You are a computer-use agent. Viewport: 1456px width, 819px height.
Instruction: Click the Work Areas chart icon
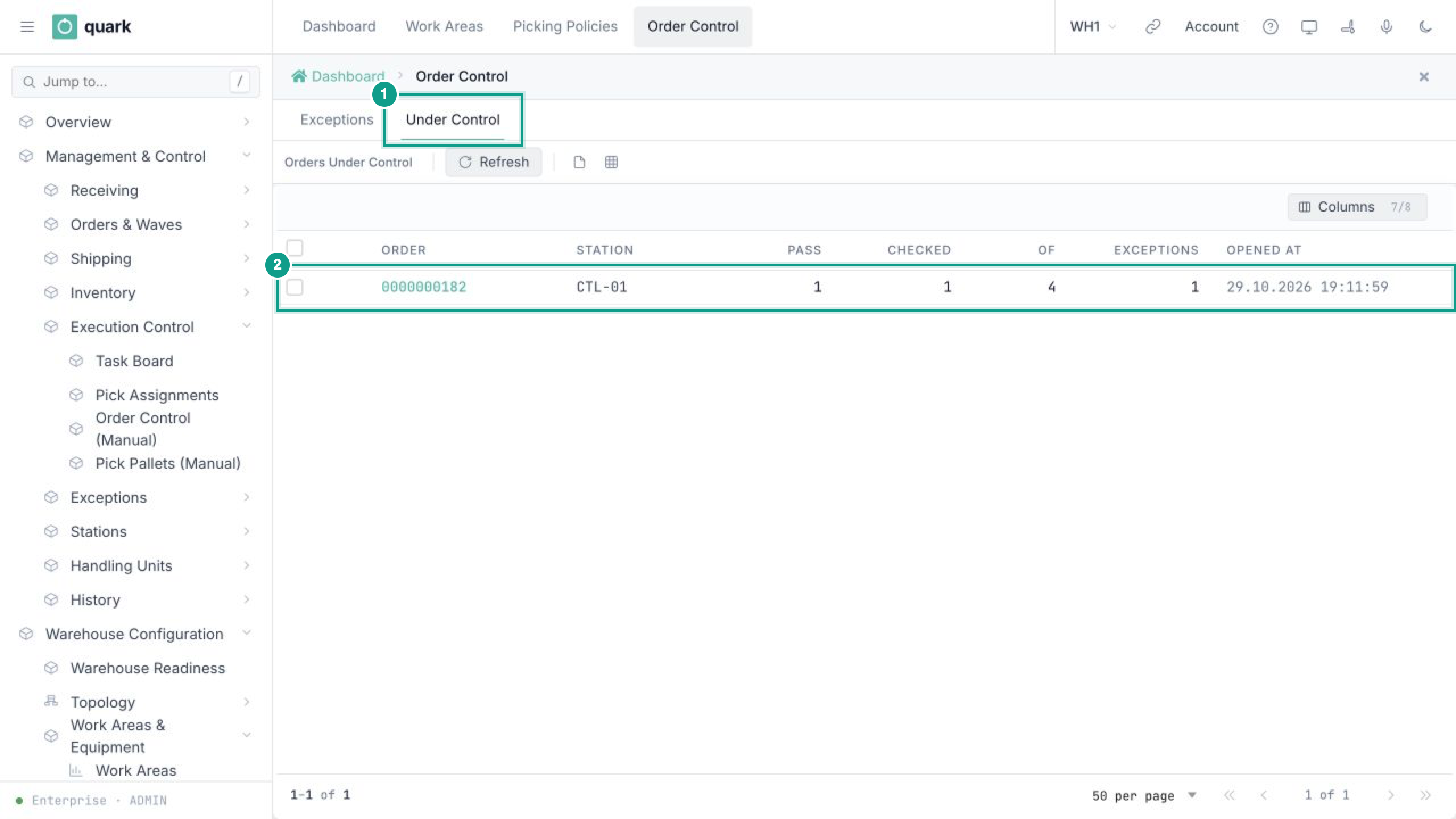(x=76, y=770)
